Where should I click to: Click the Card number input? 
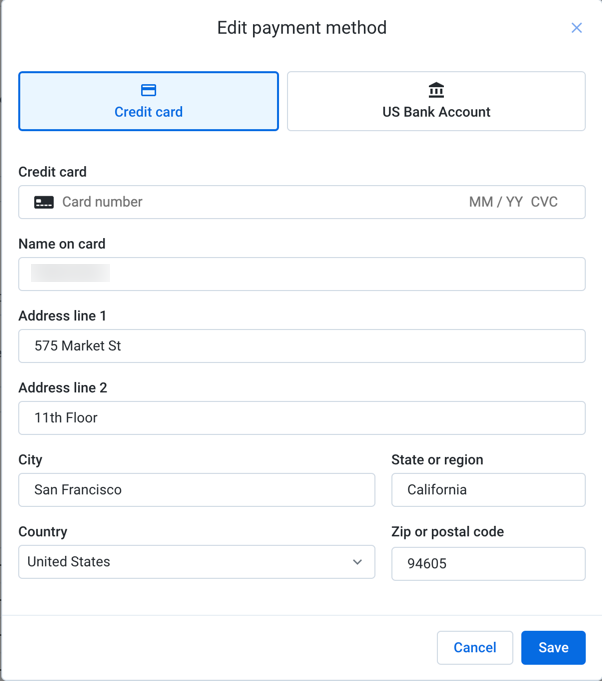pos(250,202)
